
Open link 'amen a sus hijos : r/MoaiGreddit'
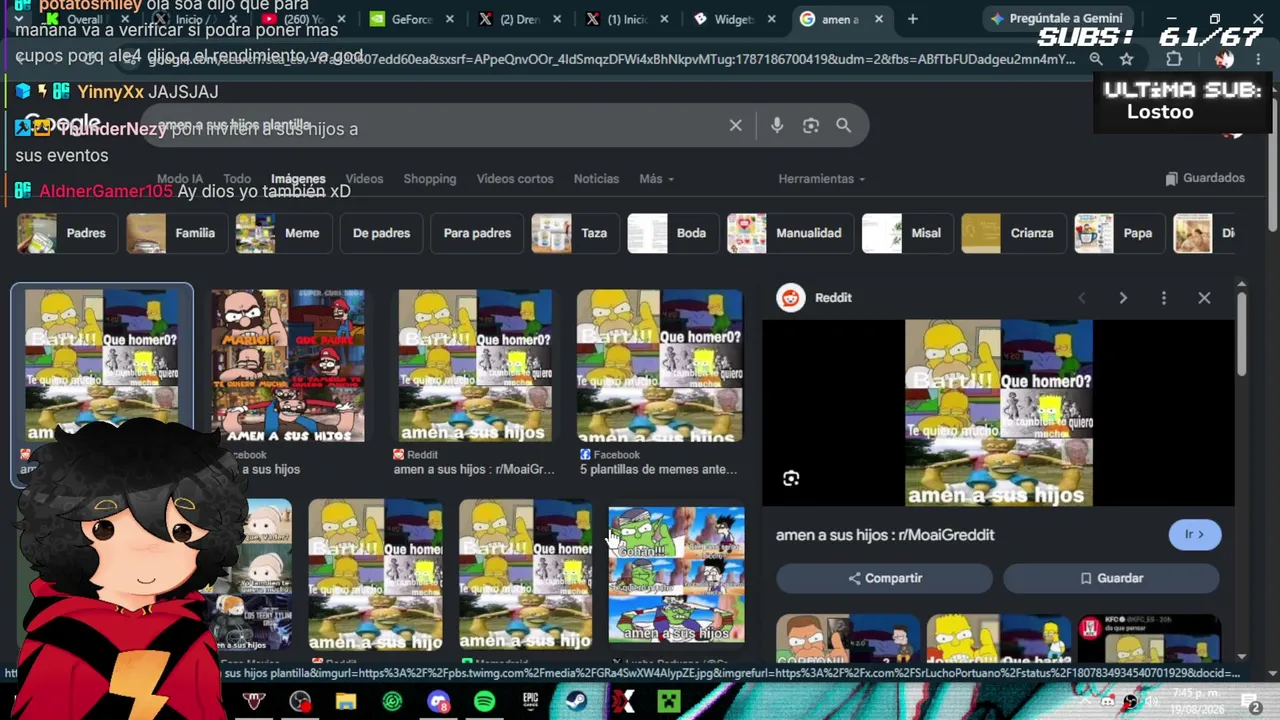885,535
